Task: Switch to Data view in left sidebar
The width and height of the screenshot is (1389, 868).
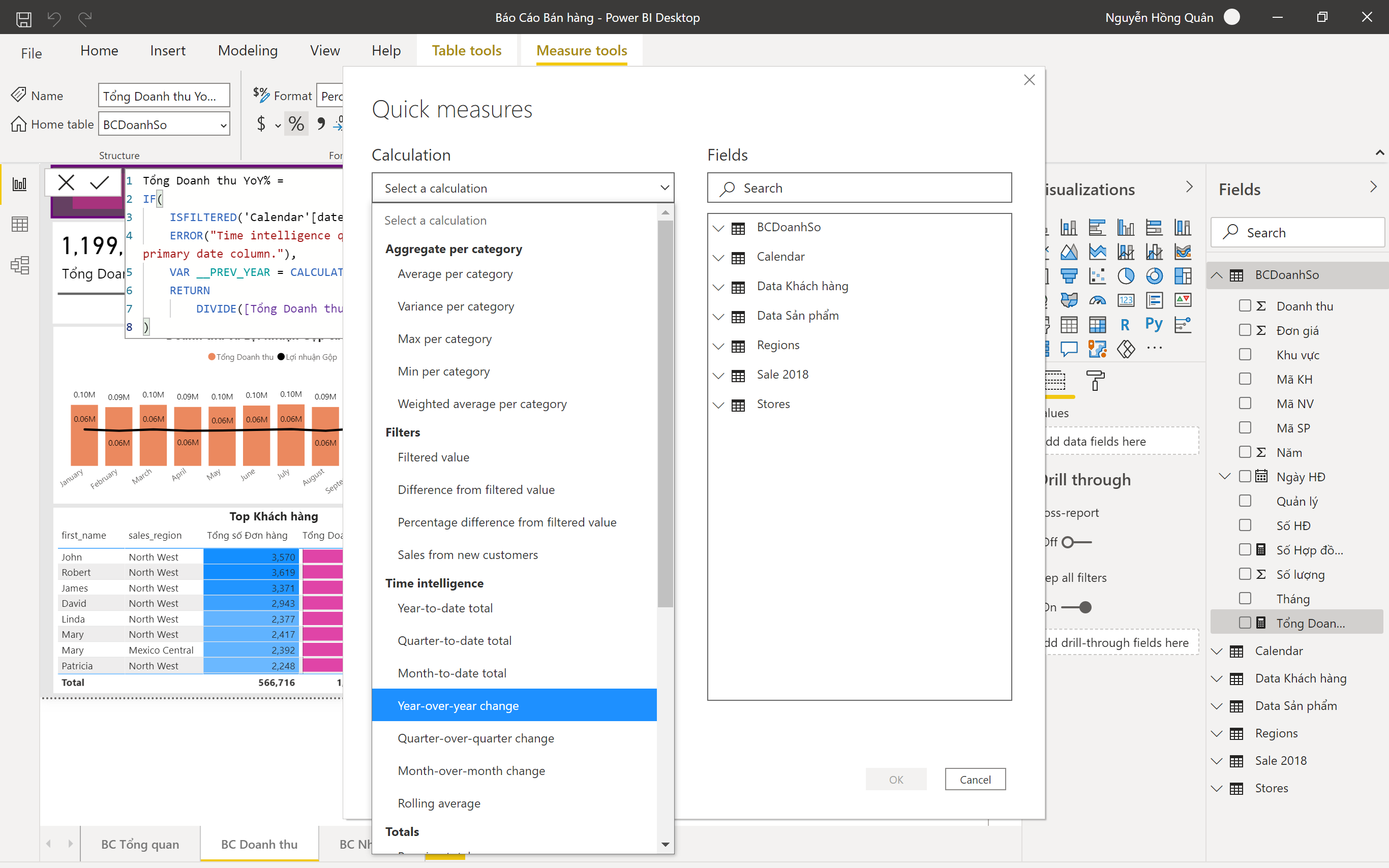Action: point(19,225)
